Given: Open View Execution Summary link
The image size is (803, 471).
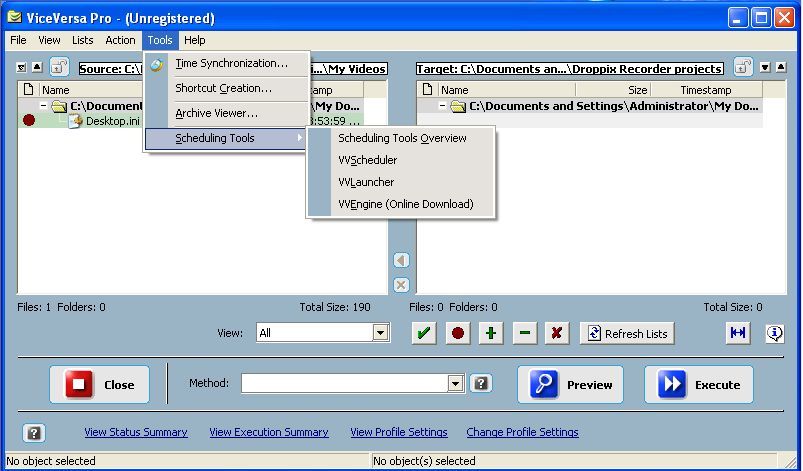Looking at the screenshot, I should (269, 432).
